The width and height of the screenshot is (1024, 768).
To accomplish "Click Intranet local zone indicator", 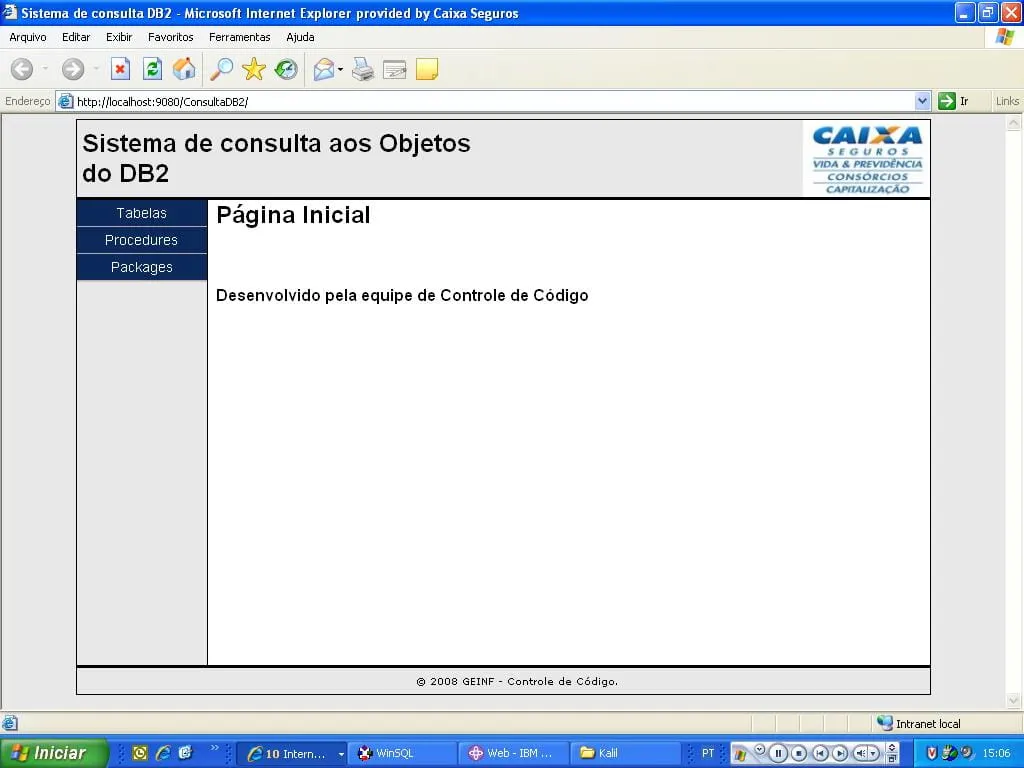I will (919, 724).
